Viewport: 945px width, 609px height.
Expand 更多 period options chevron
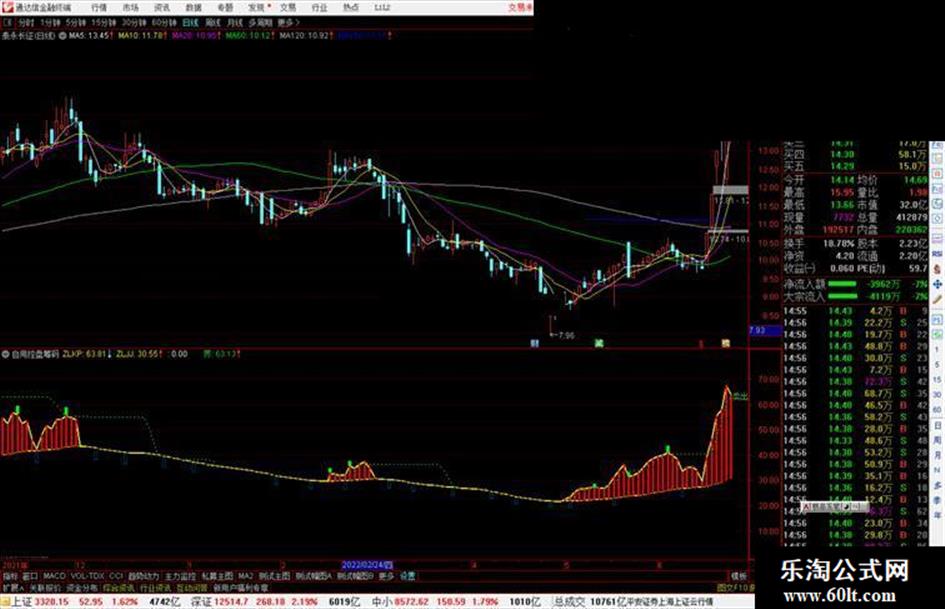tap(289, 23)
